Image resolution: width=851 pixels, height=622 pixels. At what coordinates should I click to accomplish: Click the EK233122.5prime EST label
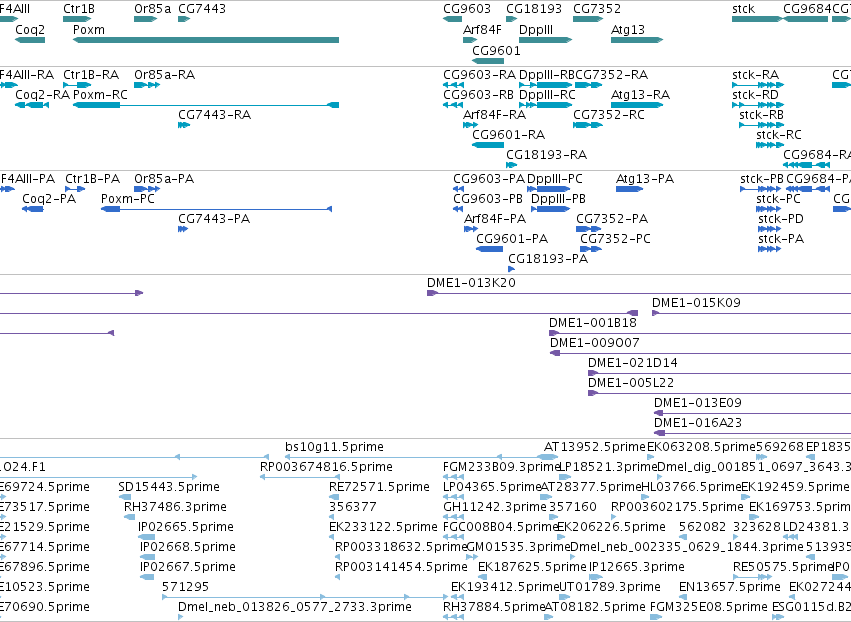click(x=383, y=528)
